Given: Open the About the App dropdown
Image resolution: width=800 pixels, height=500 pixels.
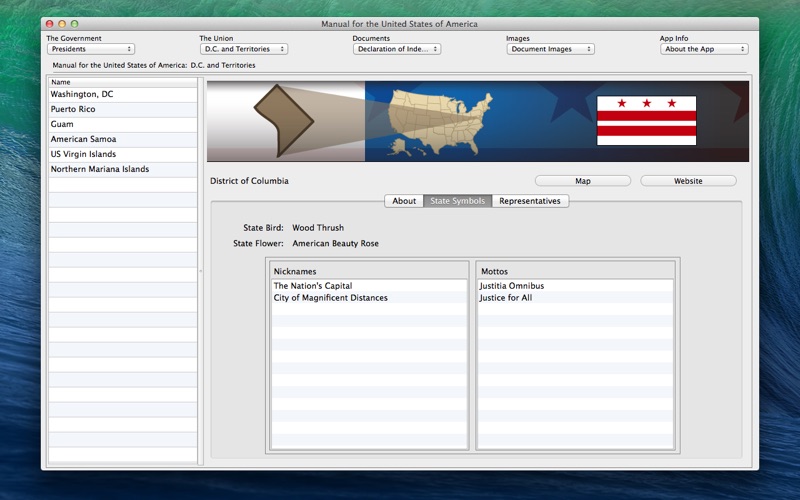Looking at the screenshot, I should 703,49.
